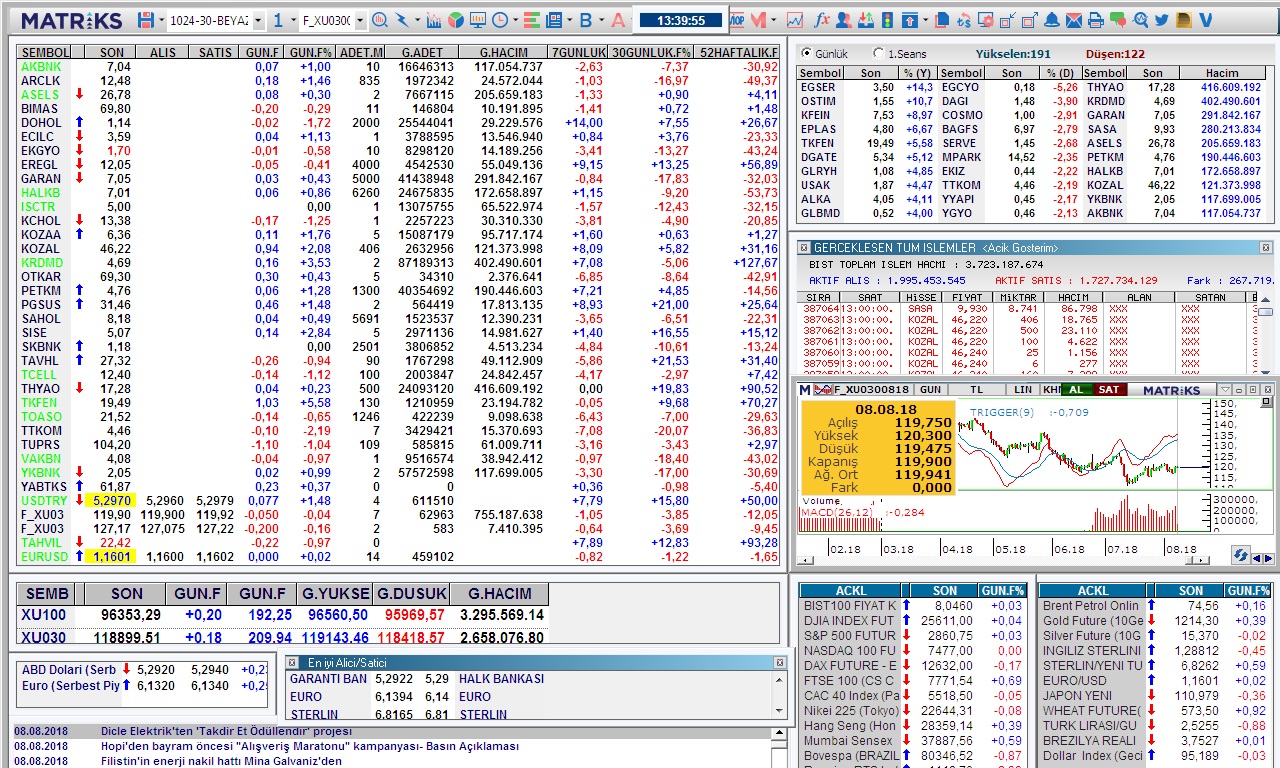Click the line chart toolbar icon
This screenshot has width=1280, height=768.
click(x=795, y=20)
